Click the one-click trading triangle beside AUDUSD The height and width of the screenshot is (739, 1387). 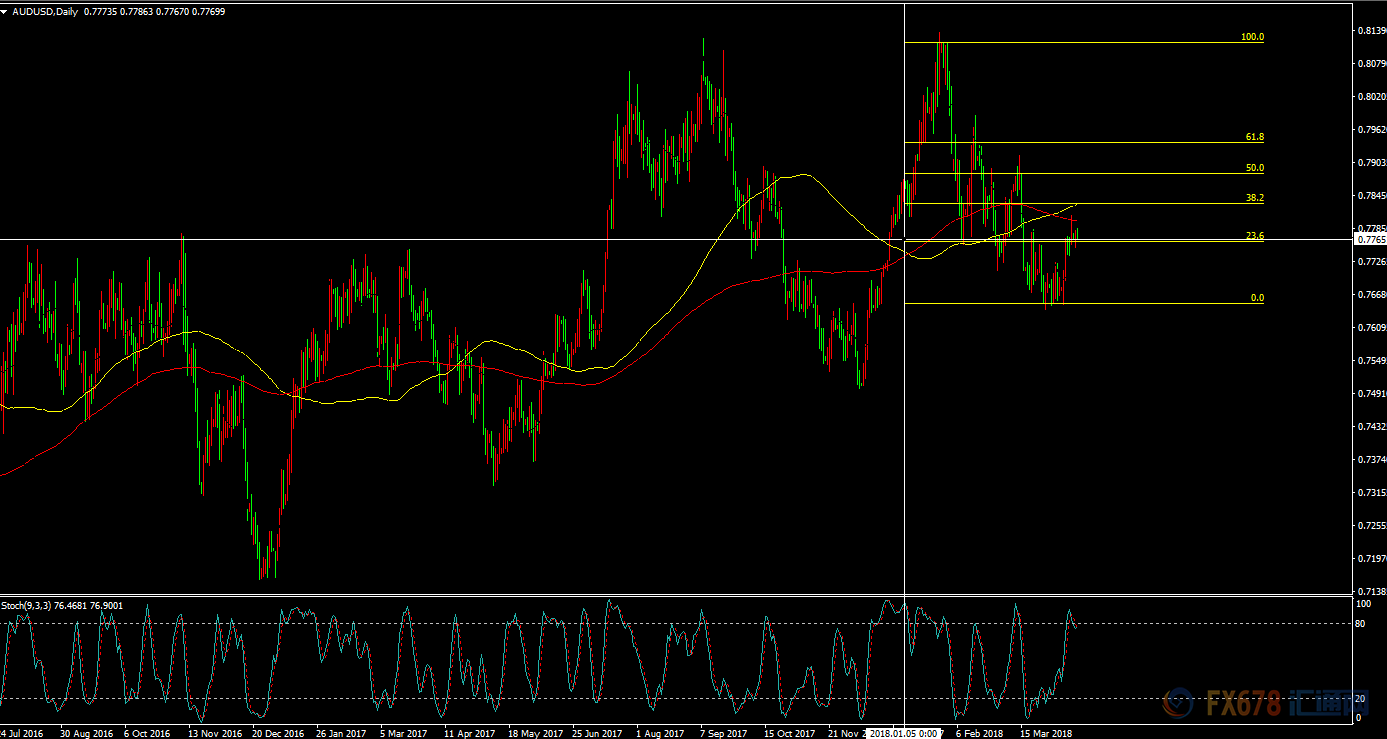tap(6, 11)
